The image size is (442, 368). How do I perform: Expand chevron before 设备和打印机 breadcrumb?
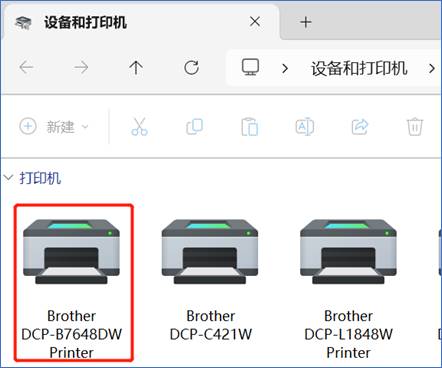[x=285, y=68]
